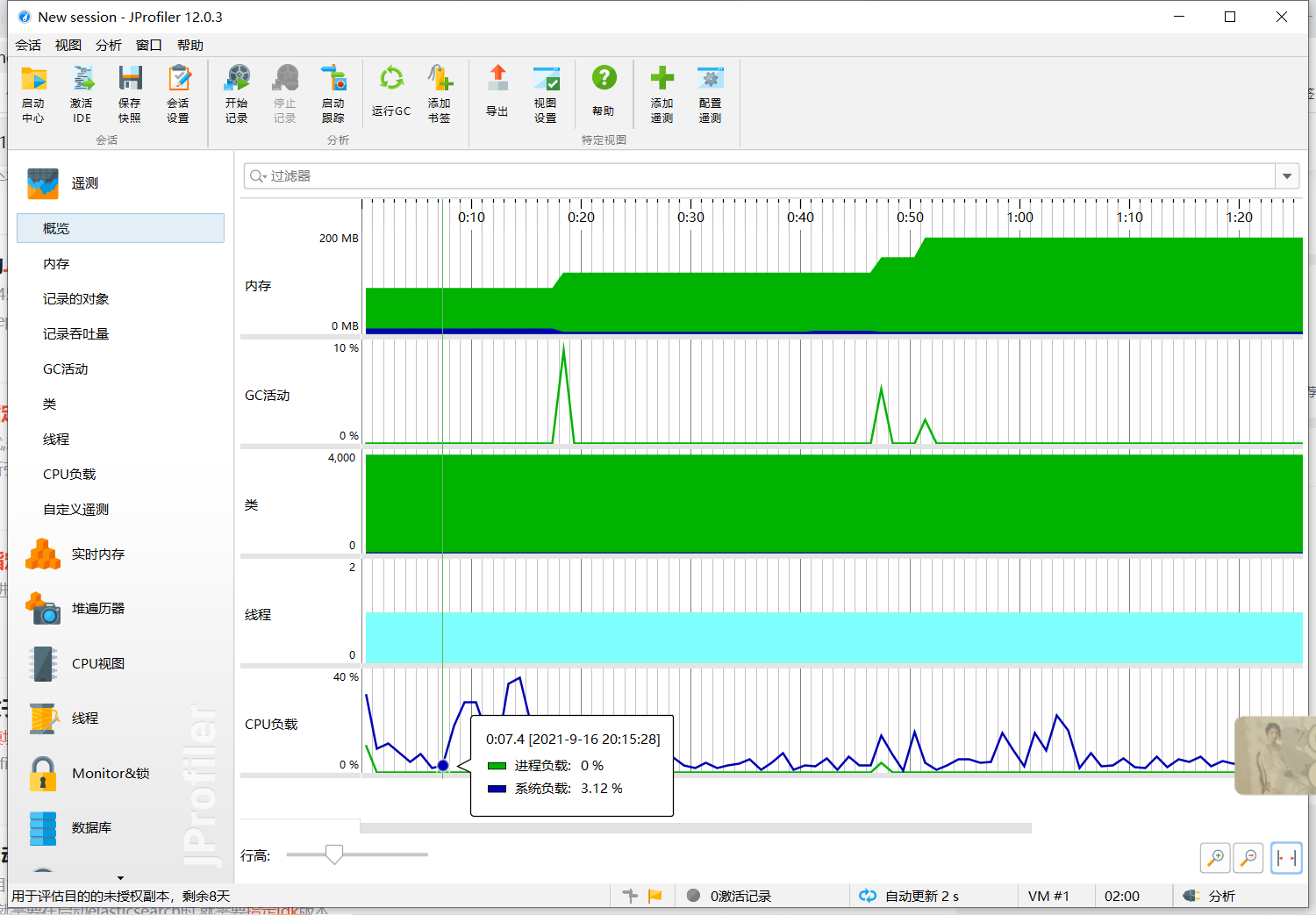Screen dimensions: 1316x915
Task: Click the 导出 export icon
Action: (x=497, y=91)
